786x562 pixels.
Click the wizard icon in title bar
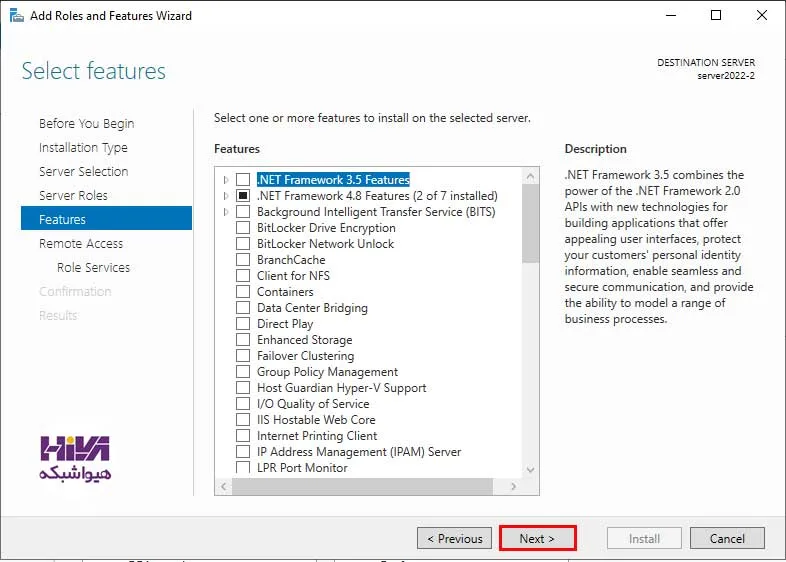16,16
